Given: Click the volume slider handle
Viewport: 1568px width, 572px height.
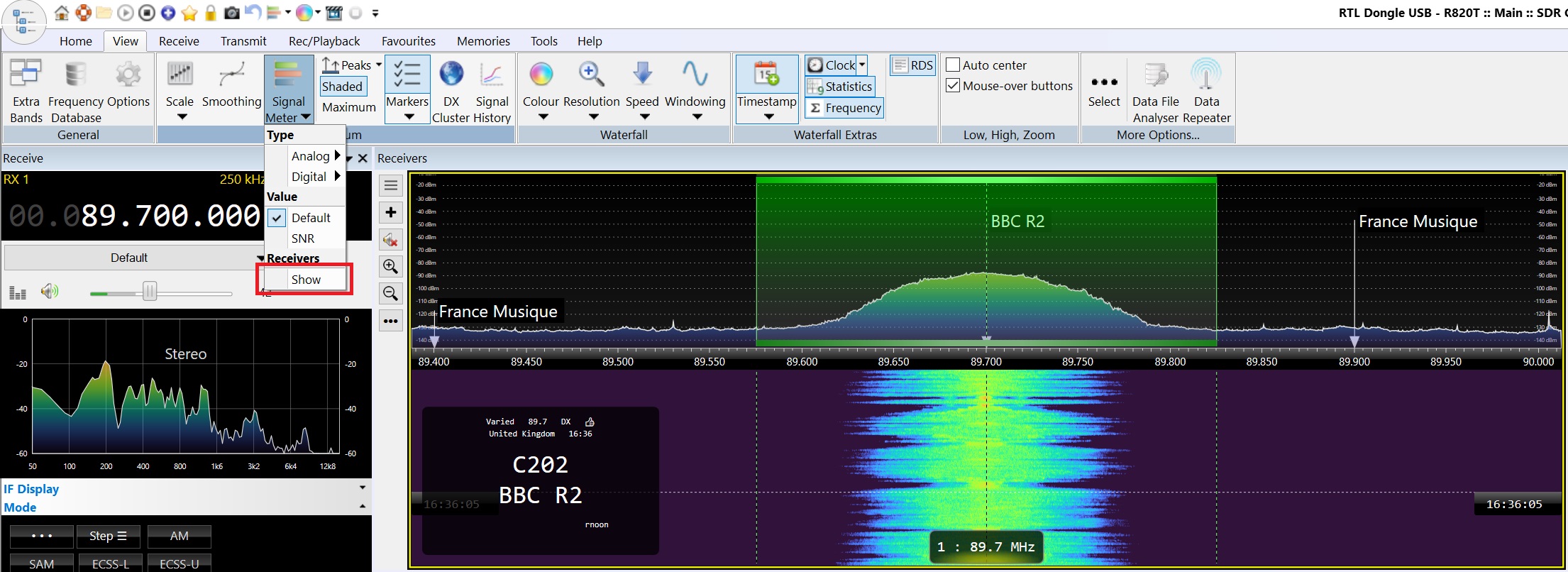Looking at the screenshot, I should tap(150, 291).
